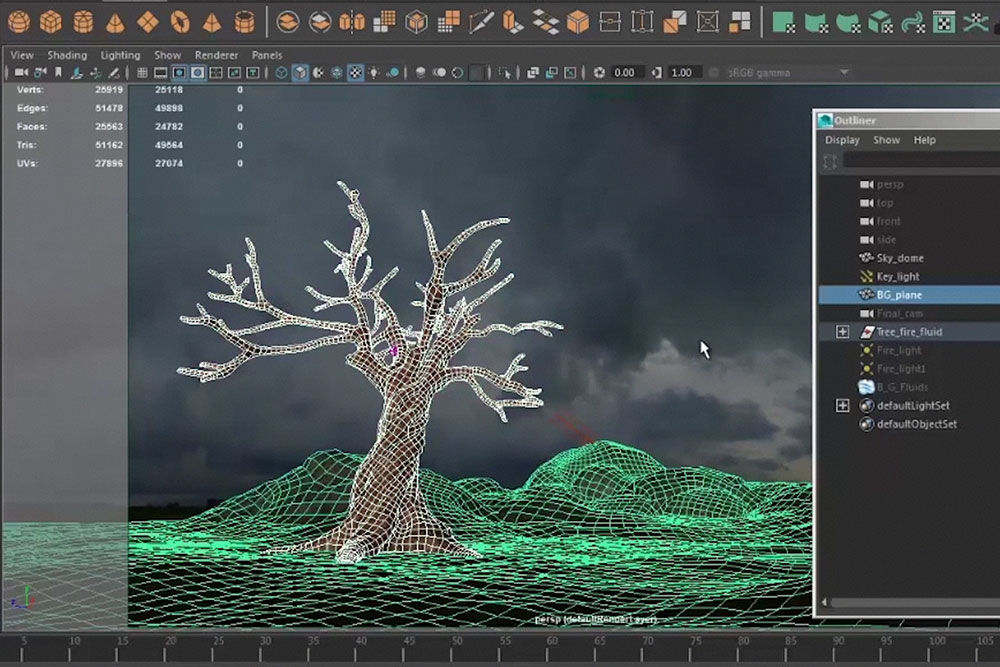Click the Select Camera panel icon

21,73
